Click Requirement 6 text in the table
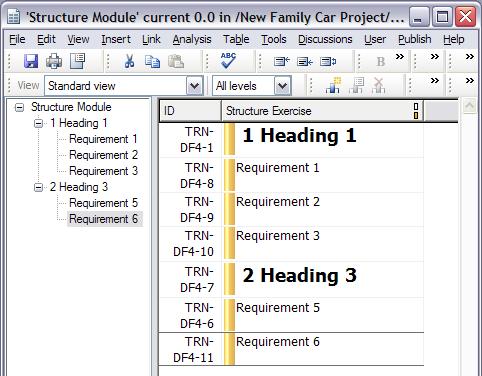This screenshot has height=376, width=482. click(278, 342)
